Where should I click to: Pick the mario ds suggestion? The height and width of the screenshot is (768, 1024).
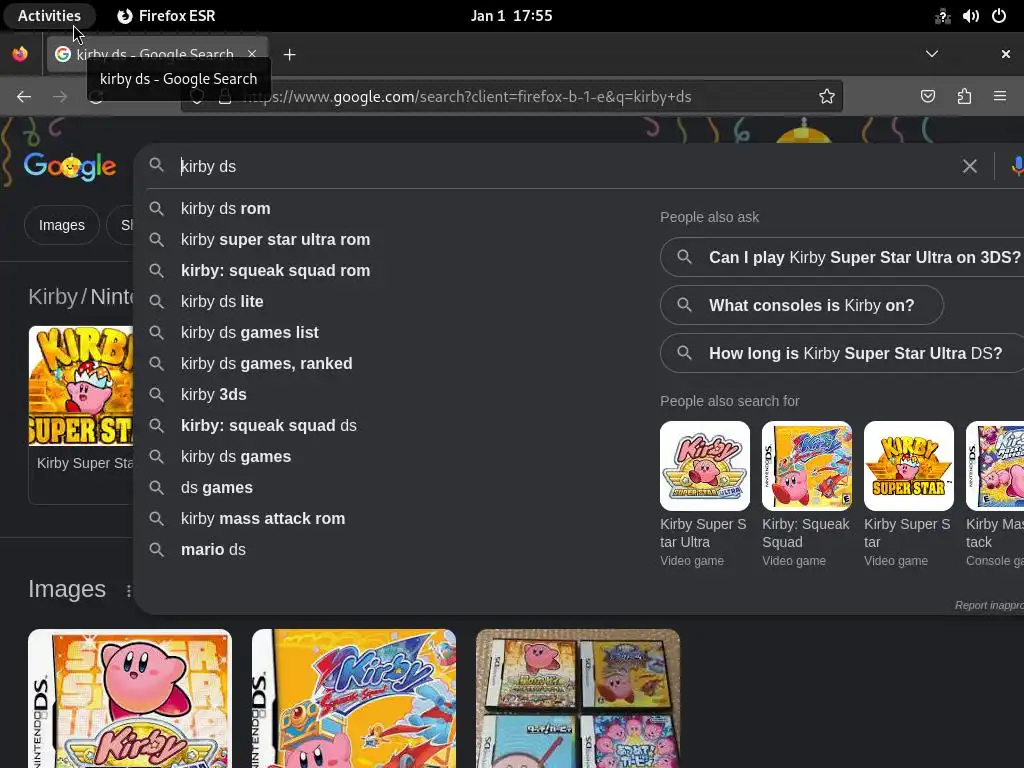(213, 550)
